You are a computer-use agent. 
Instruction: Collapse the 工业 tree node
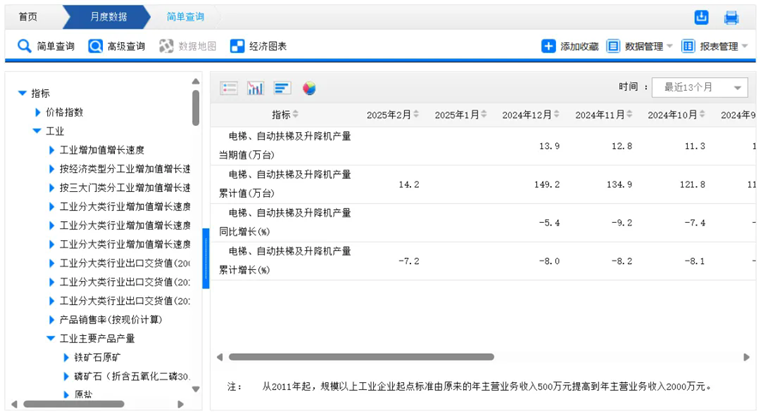click(x=36, y=131)
